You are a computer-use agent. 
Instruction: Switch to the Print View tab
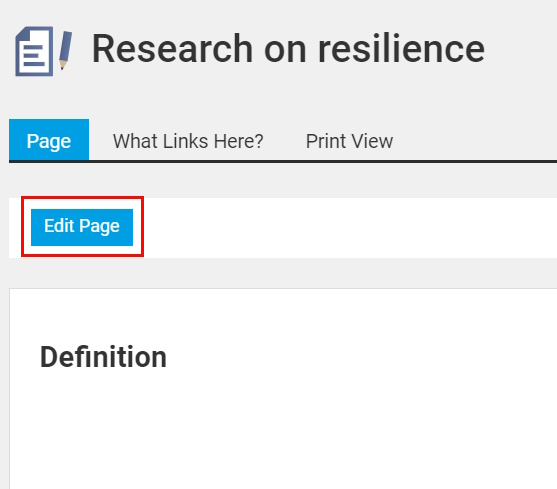(x=349, y=141)
